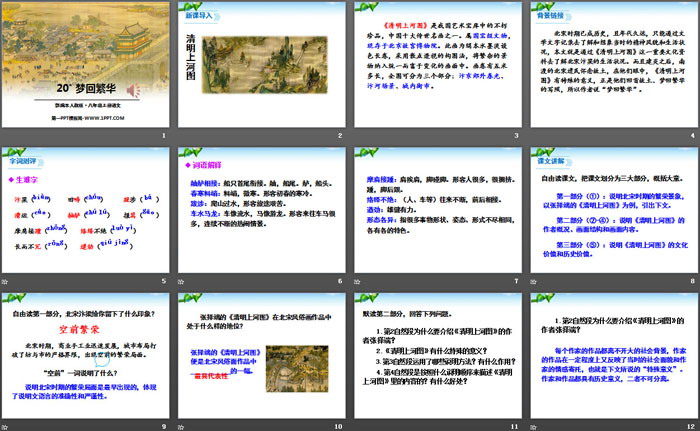Click slide number 5 label
Image resolution: width=700 pixels, height=431 pixels.
click(x=164, y=281)
